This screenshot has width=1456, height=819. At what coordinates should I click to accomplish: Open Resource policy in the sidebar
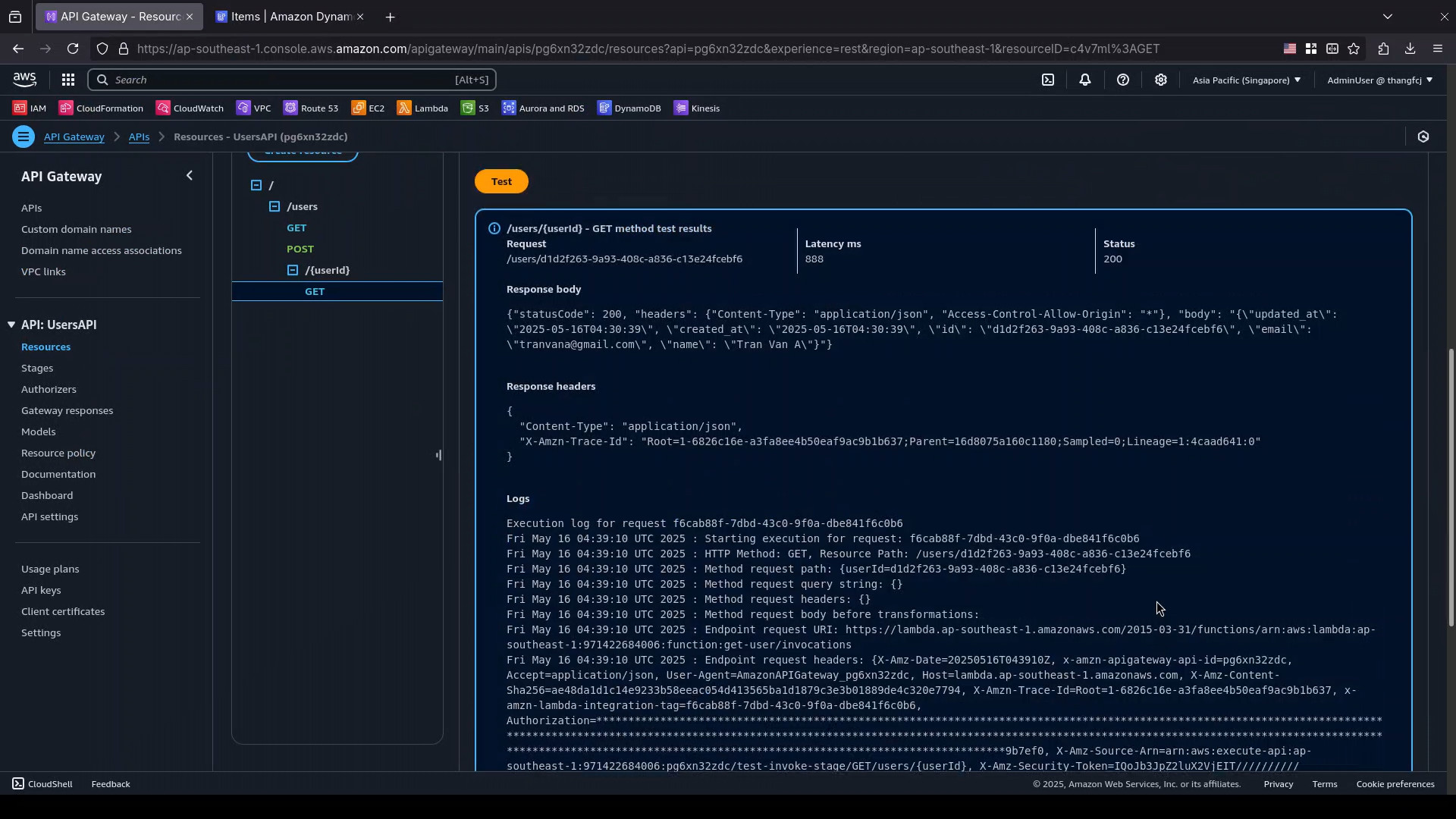click(x=58, y=453)
